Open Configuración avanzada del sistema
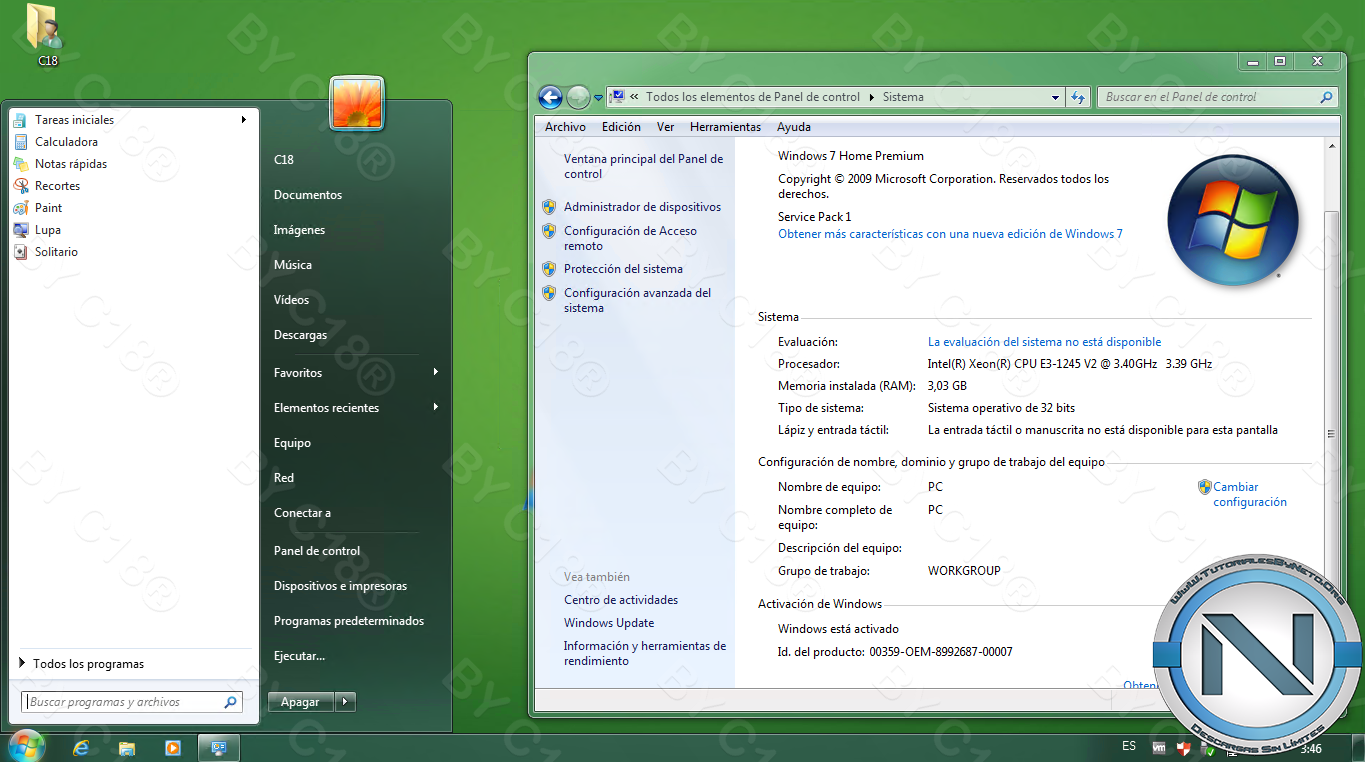The width and height of the screenshot is (1365, 762). (x=637, y=300)
